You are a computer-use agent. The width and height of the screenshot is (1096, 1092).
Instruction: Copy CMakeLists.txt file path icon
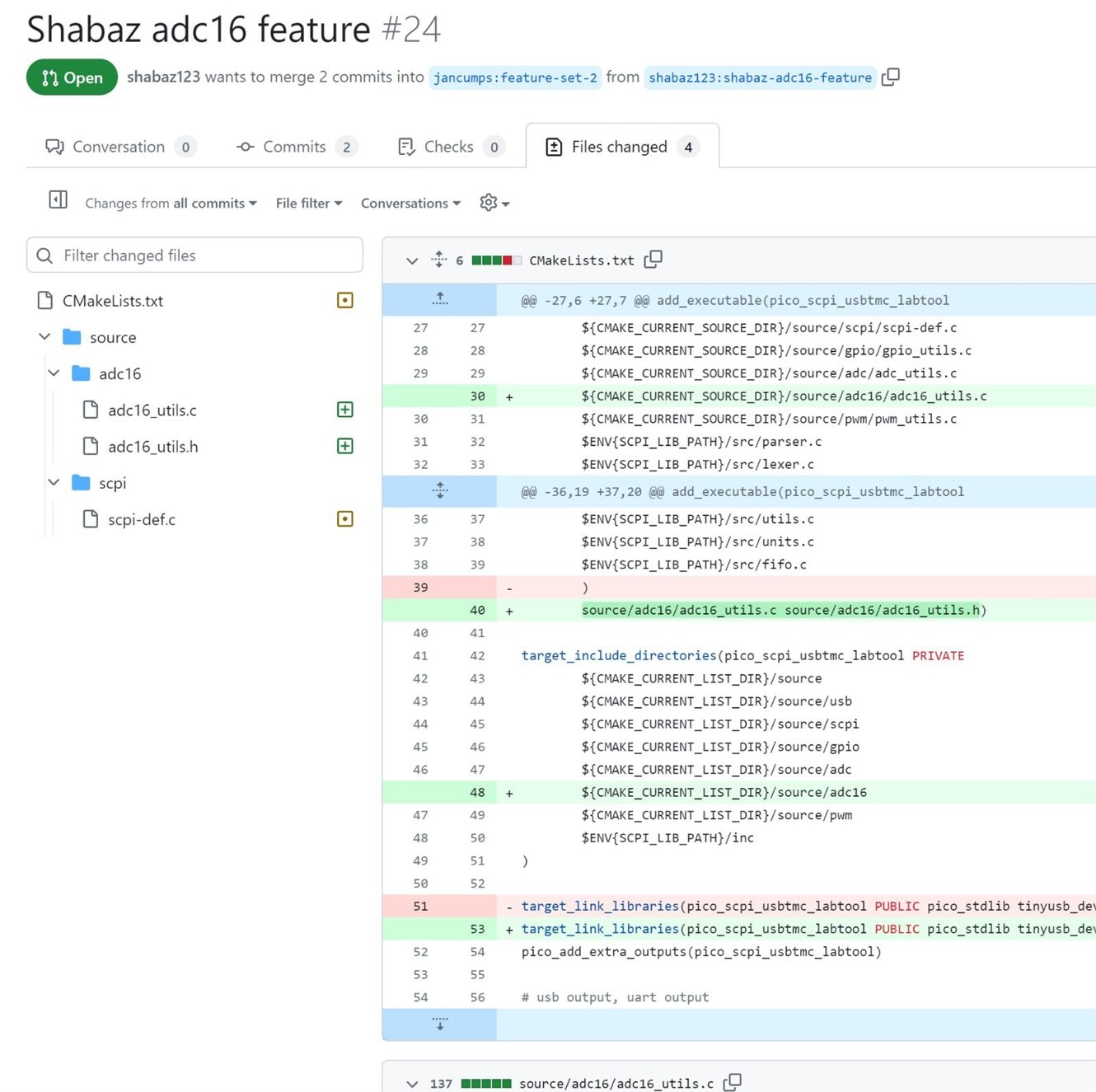coord(653,260)
